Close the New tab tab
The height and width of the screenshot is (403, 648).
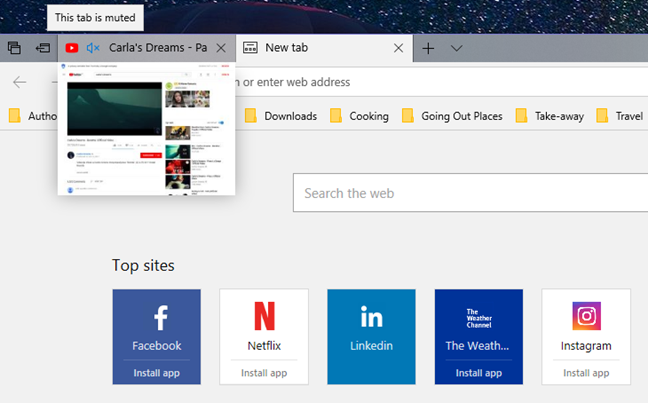point(398,48)
